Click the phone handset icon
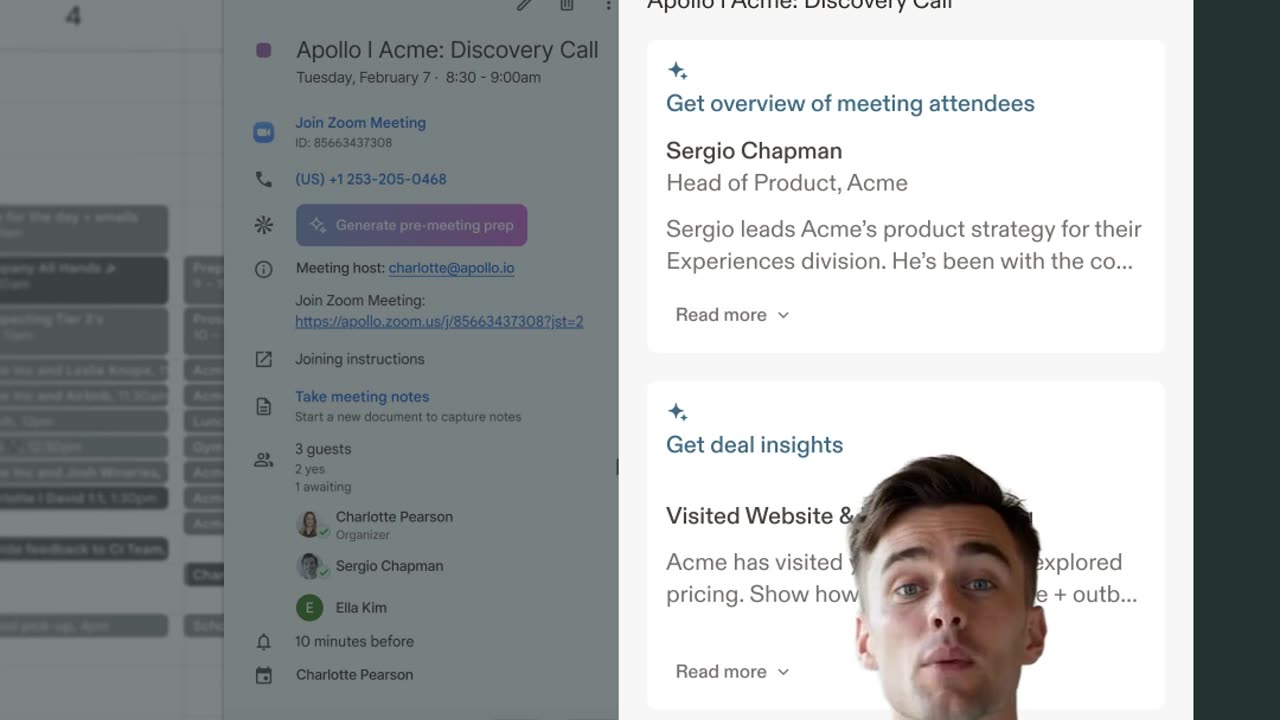1280x720 pixels. [263, 179]
